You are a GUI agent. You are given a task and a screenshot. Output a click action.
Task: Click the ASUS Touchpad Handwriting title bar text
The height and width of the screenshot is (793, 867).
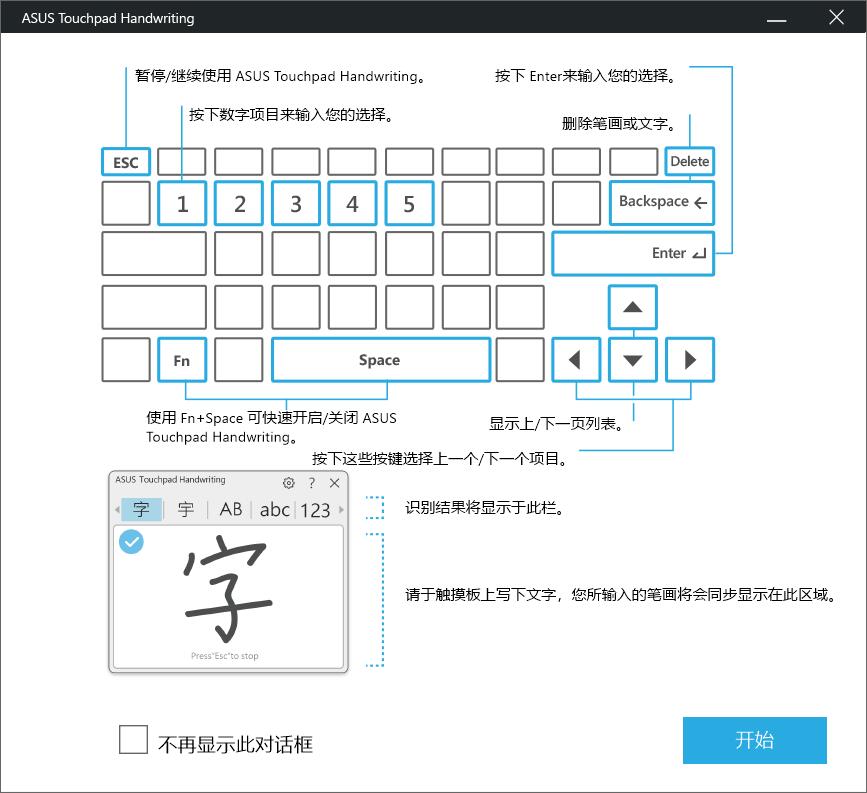click(108, 18)
